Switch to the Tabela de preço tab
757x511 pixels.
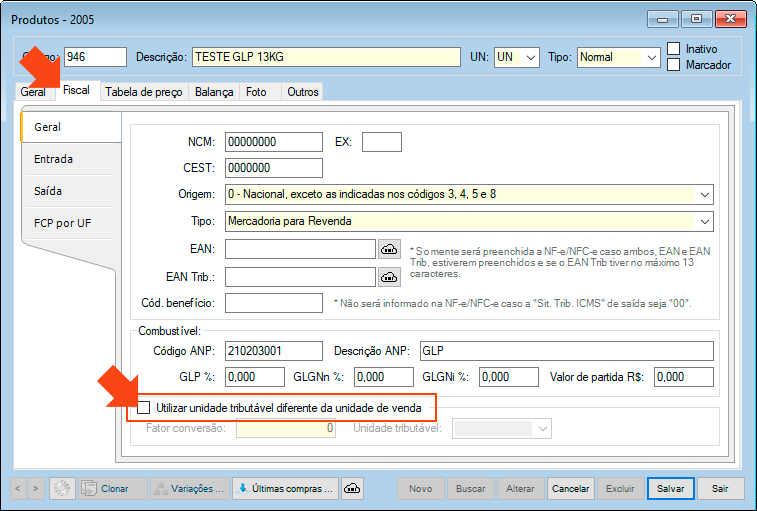click(143, 92)
